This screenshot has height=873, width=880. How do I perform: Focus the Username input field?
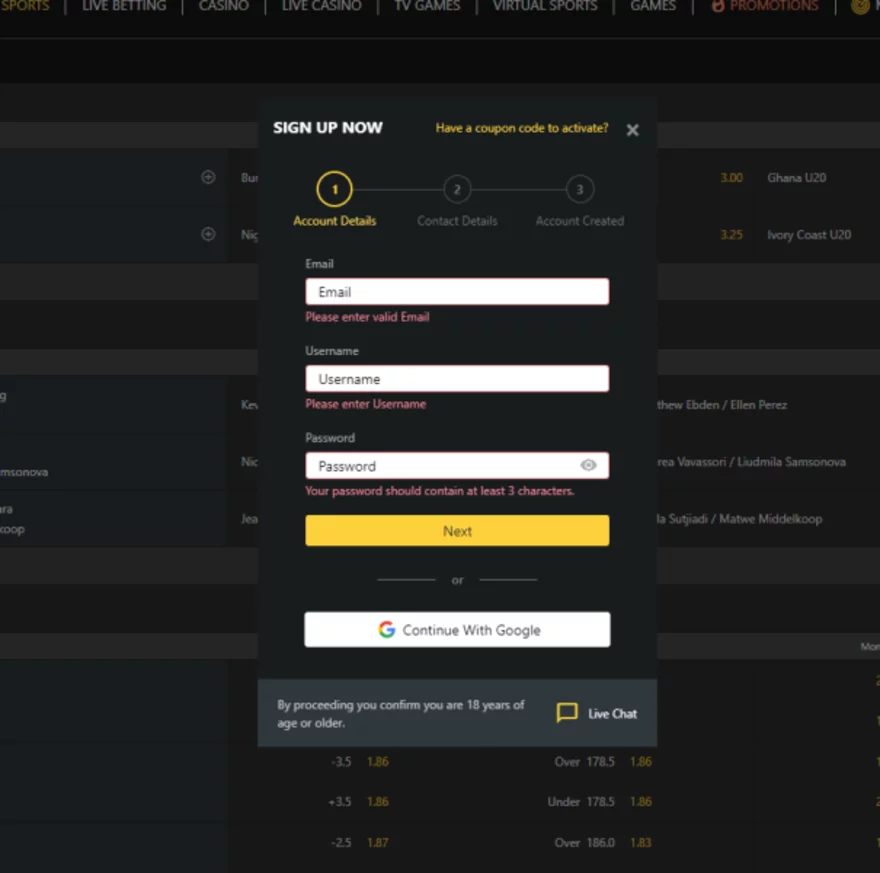[456, 379]
